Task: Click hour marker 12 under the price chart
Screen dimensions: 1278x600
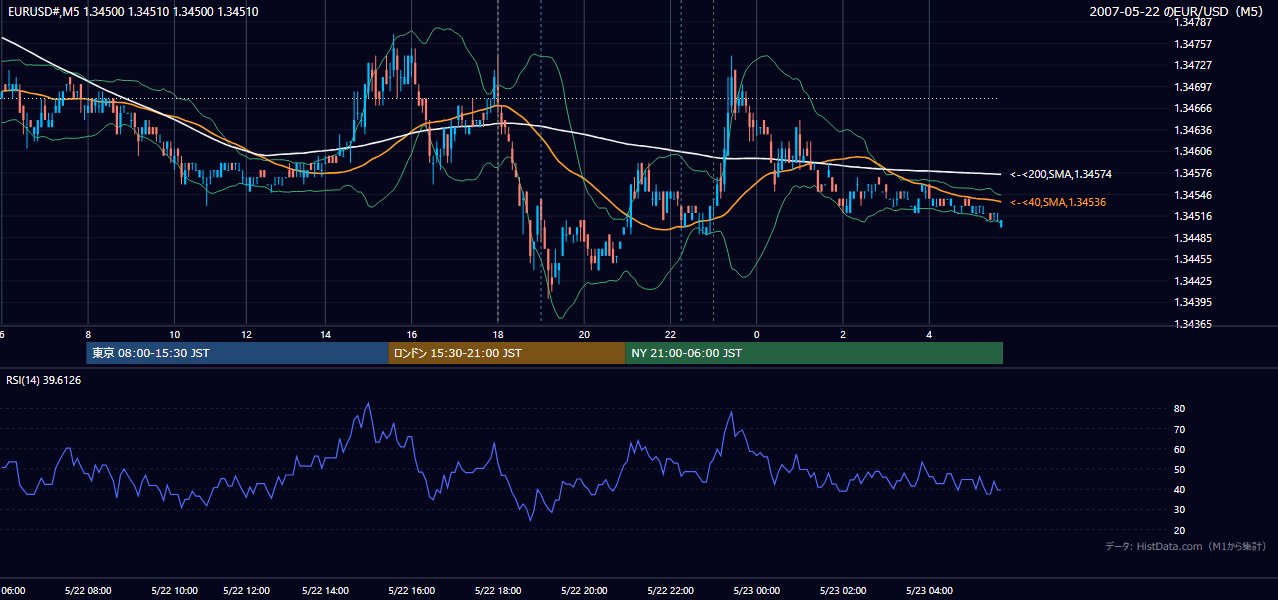Action: pyautogui.click(x=246, y=334)
